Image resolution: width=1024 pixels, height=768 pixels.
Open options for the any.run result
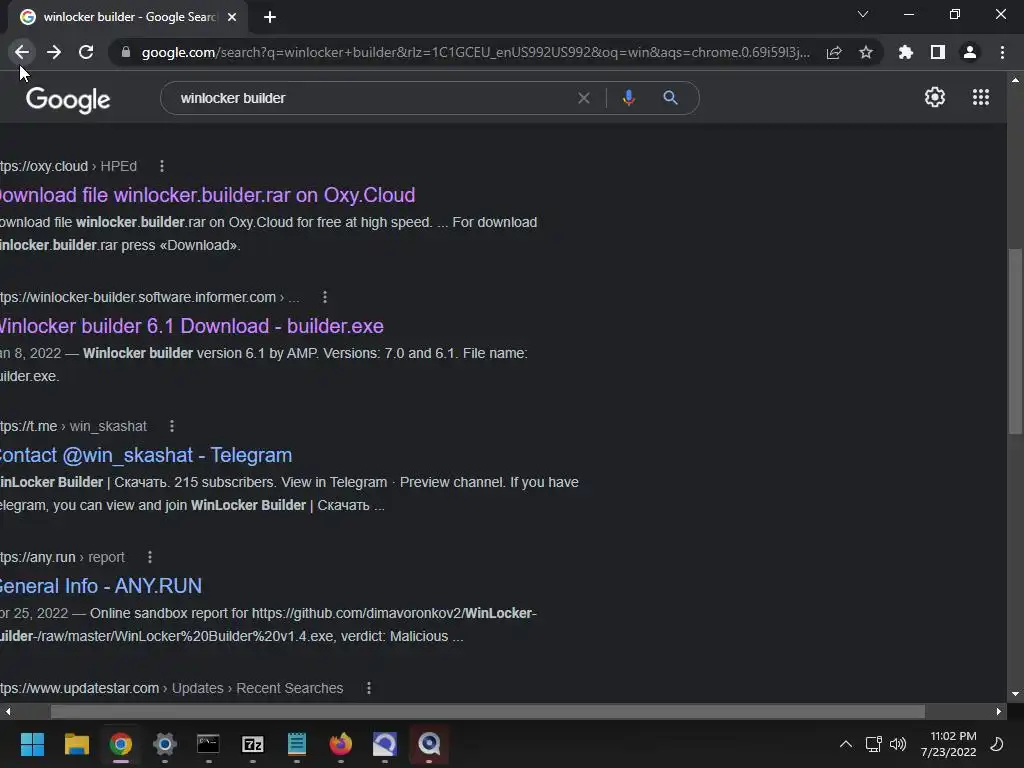click(150, 557)
